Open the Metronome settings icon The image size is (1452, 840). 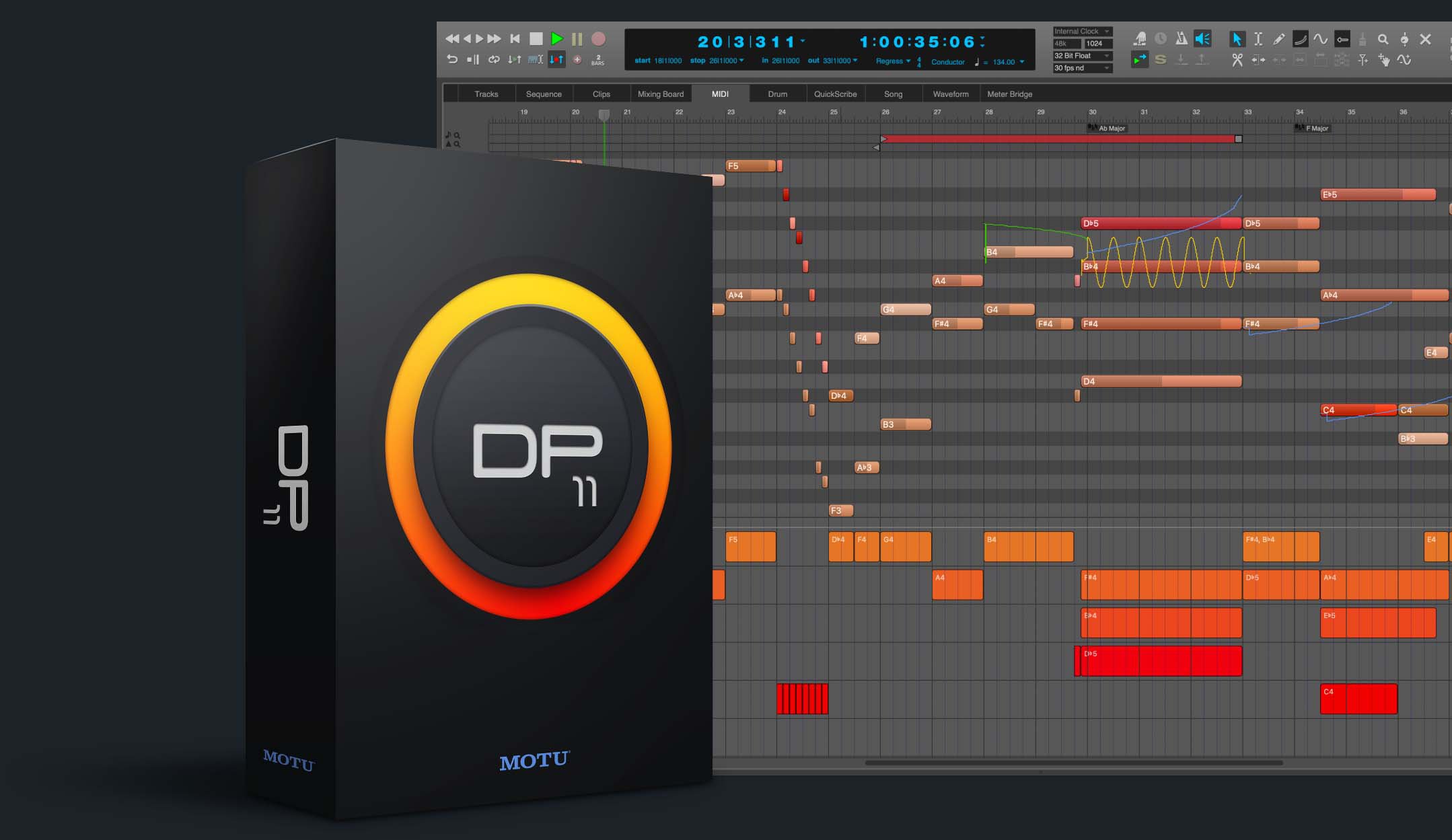pyautogui.click(x=1182, y=38)
